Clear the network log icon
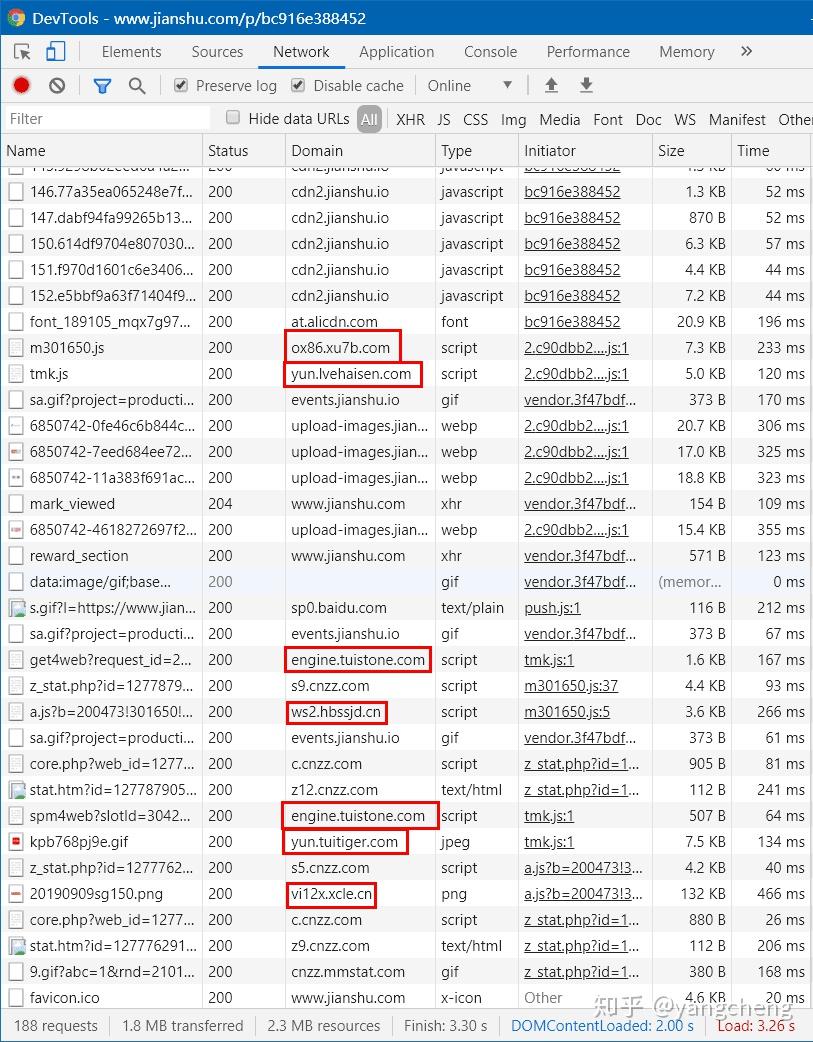 click(x=57, y=85)
